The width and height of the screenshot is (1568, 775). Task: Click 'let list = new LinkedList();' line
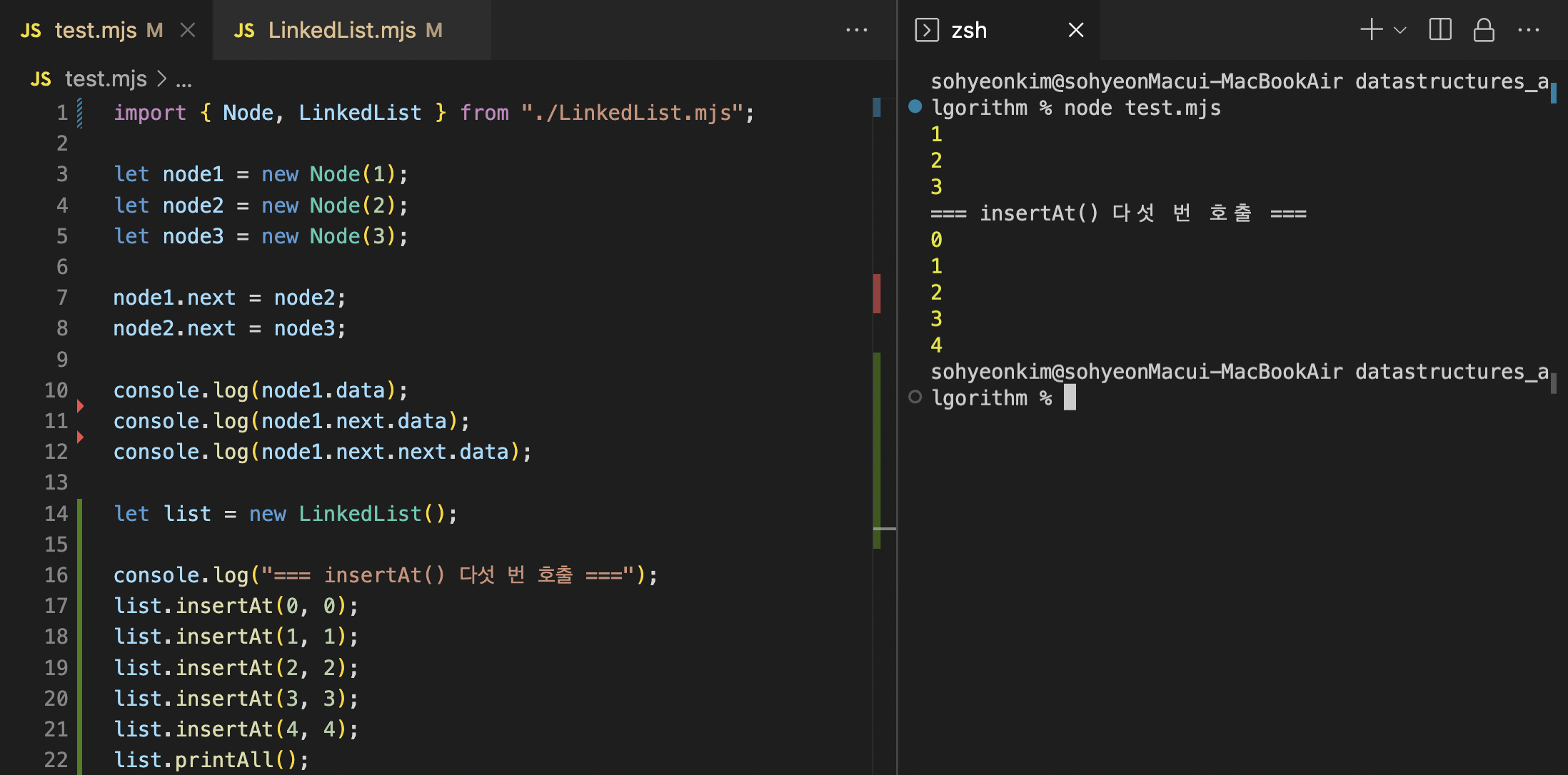(x=286, y=514)
